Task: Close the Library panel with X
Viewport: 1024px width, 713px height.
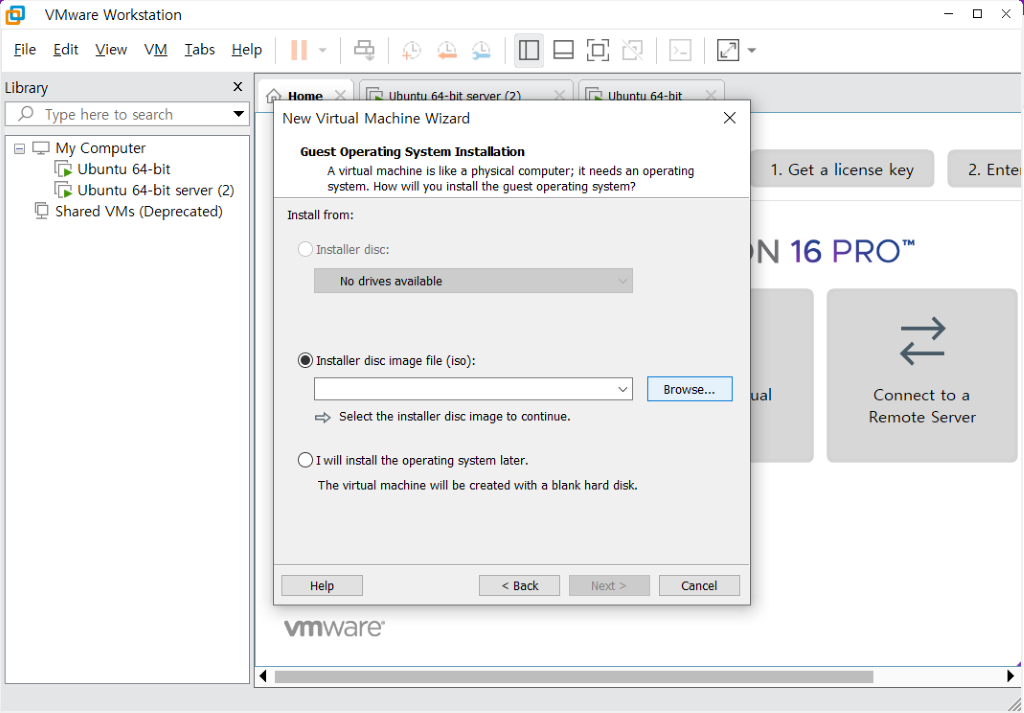Action: pyautogui.click(x=238, y=87)
